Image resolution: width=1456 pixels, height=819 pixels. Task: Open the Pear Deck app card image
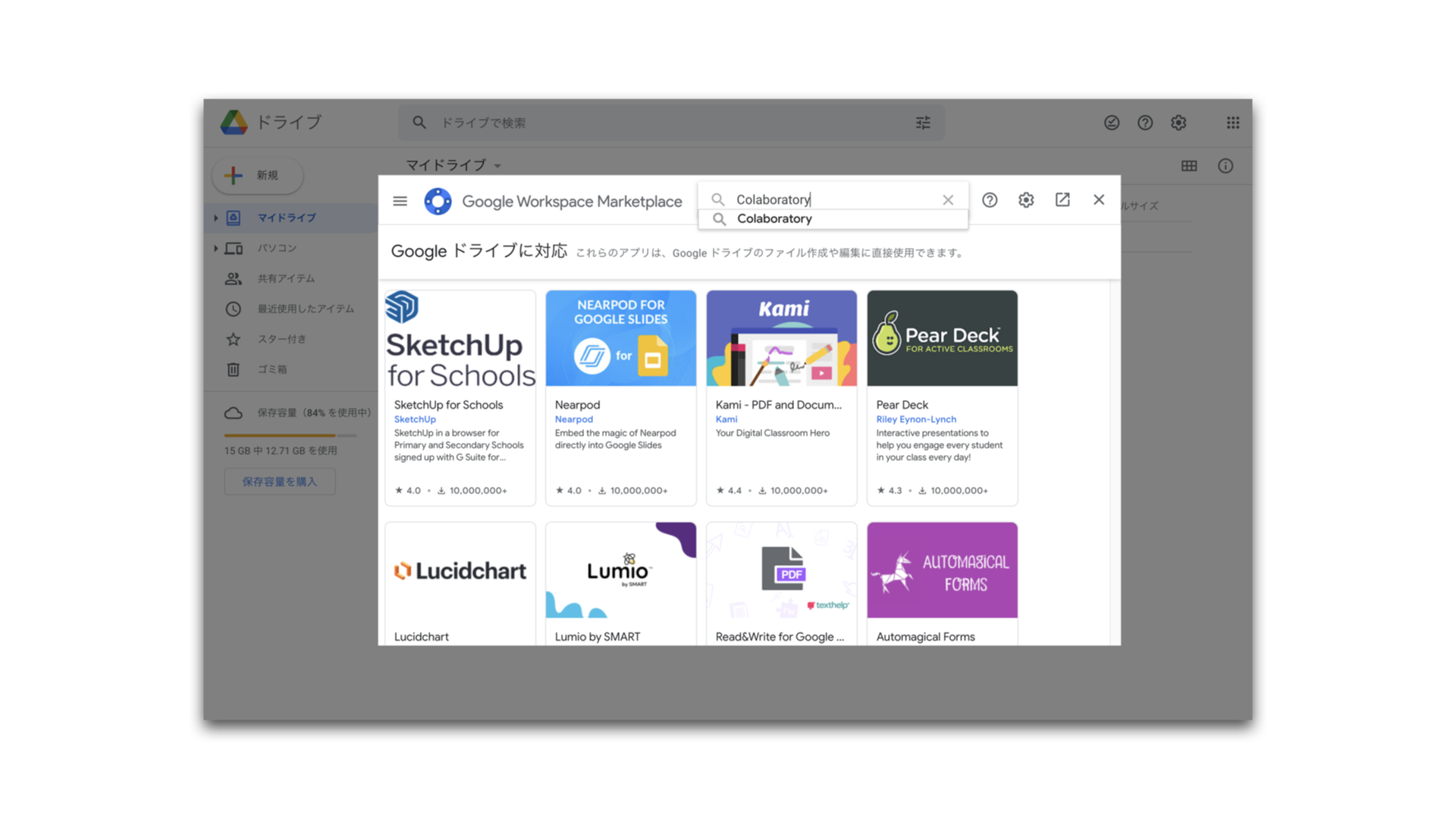[943, 338]
